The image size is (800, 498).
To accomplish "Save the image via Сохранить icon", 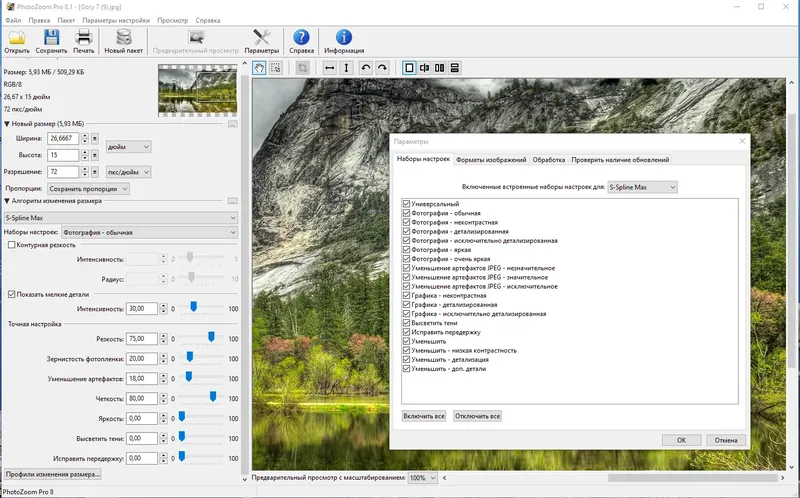I will point(52,41).
